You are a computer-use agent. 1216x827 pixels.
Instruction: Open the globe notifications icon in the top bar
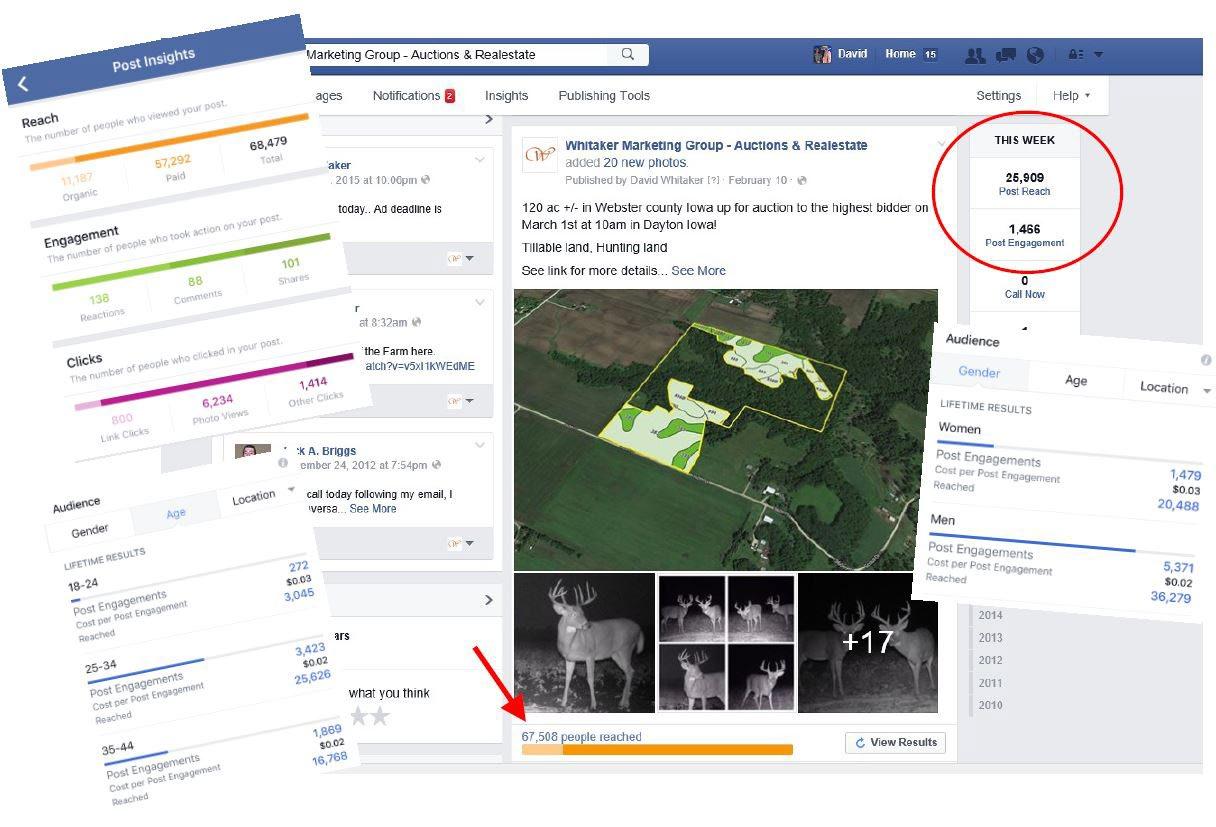[1036, 55]
